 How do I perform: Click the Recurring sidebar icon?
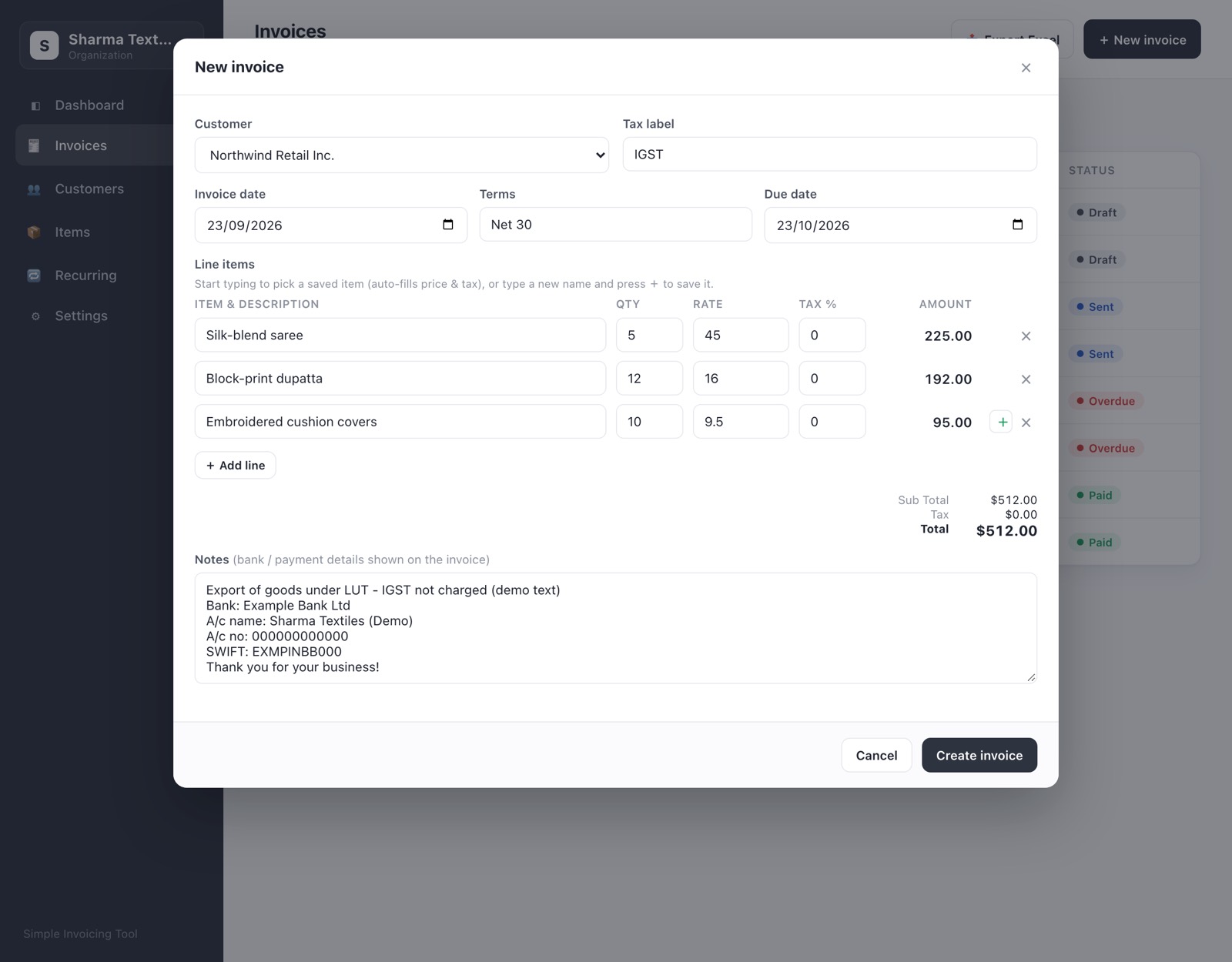[34, 276]
